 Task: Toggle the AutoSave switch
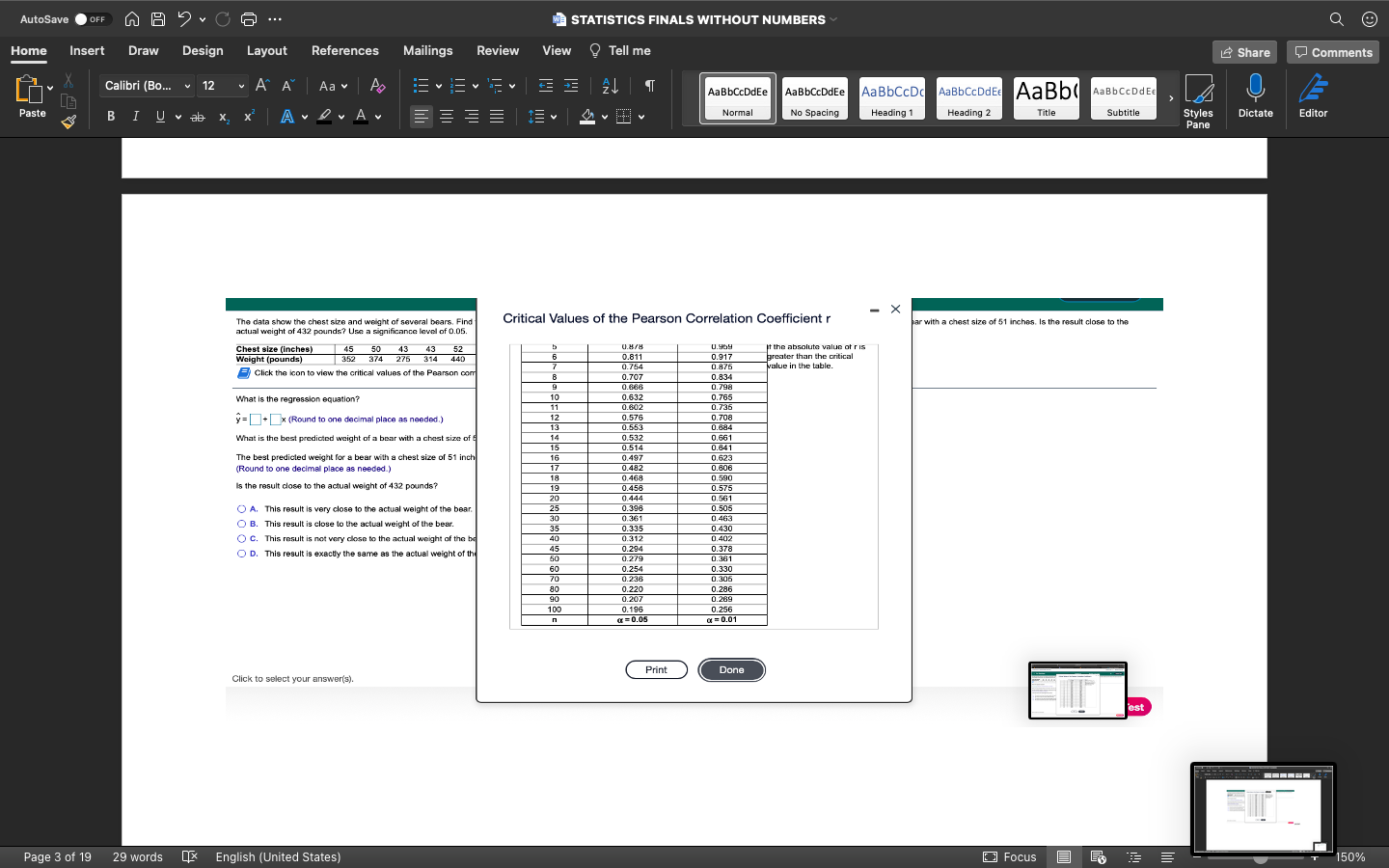point(93,19)
